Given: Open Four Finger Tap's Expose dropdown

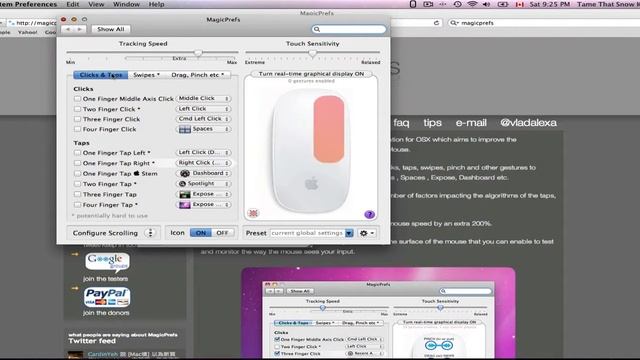Looking at the screenshot, I should 204,204.
